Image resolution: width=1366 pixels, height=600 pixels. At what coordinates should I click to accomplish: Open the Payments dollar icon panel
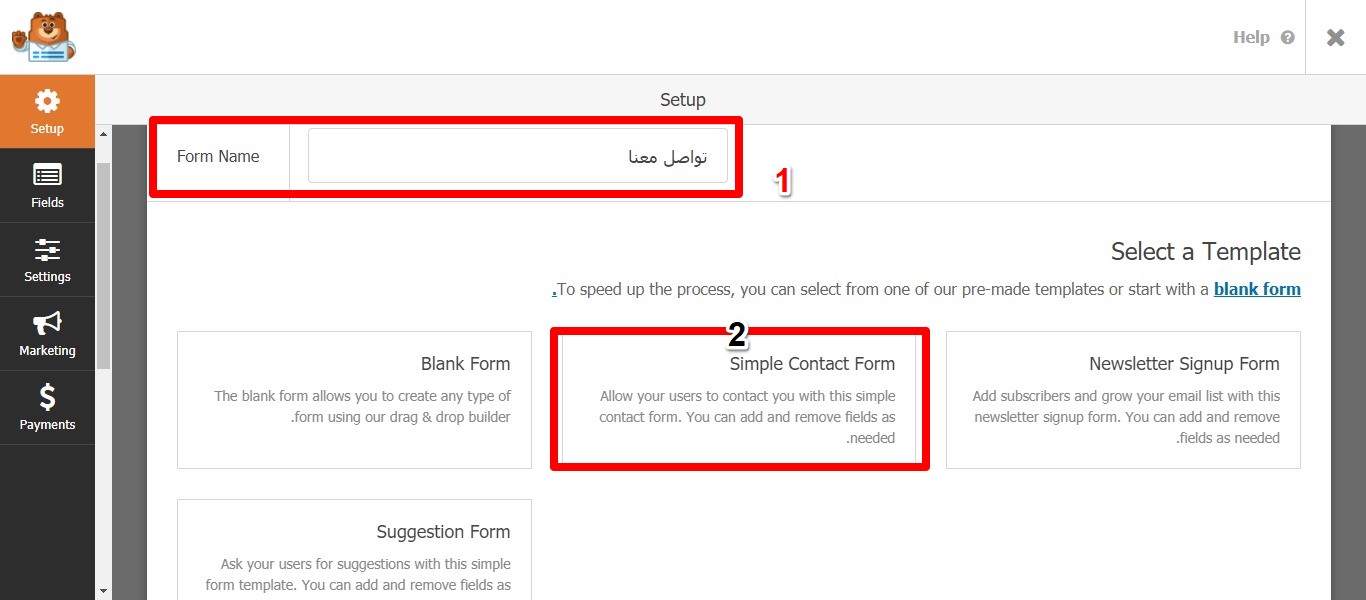pyautogui.click(x=47, y=397)
